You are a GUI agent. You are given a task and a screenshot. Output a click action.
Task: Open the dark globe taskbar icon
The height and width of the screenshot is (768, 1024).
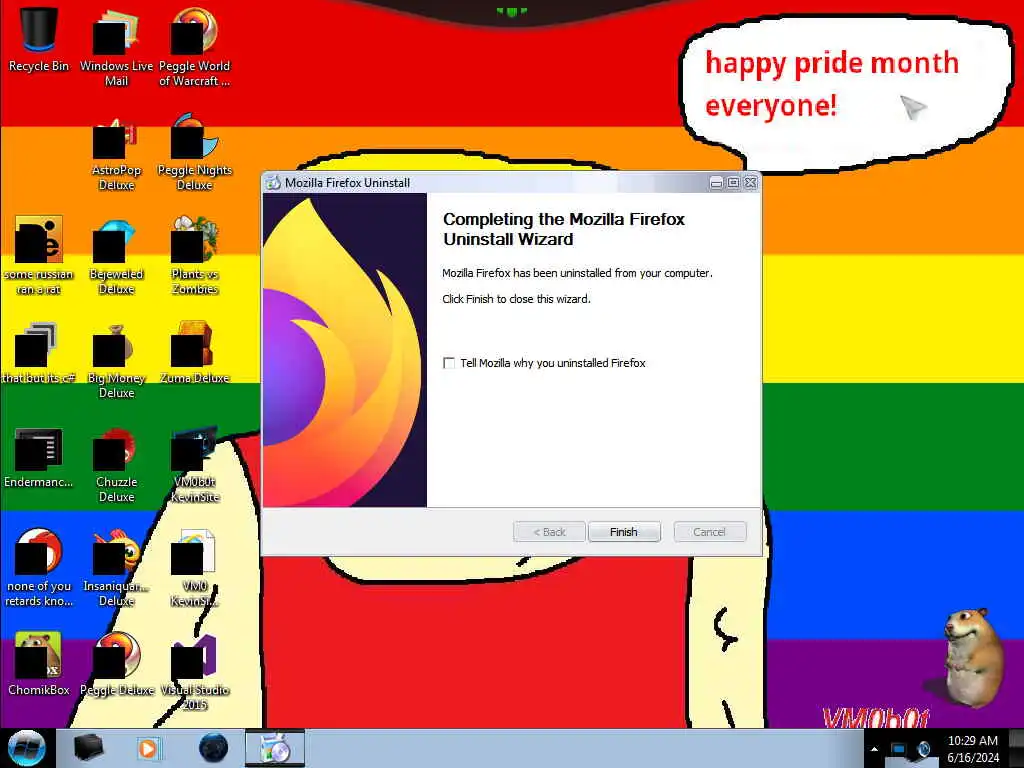pos(213,748)
